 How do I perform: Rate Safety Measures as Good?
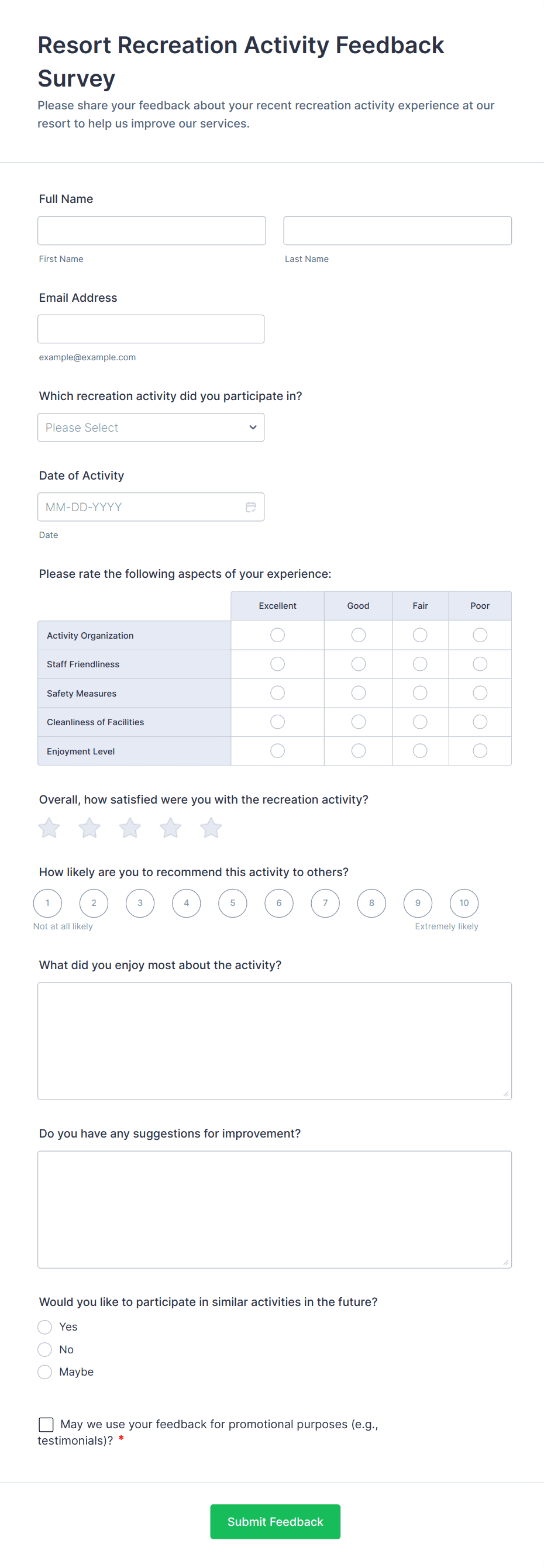click(359, 692)
